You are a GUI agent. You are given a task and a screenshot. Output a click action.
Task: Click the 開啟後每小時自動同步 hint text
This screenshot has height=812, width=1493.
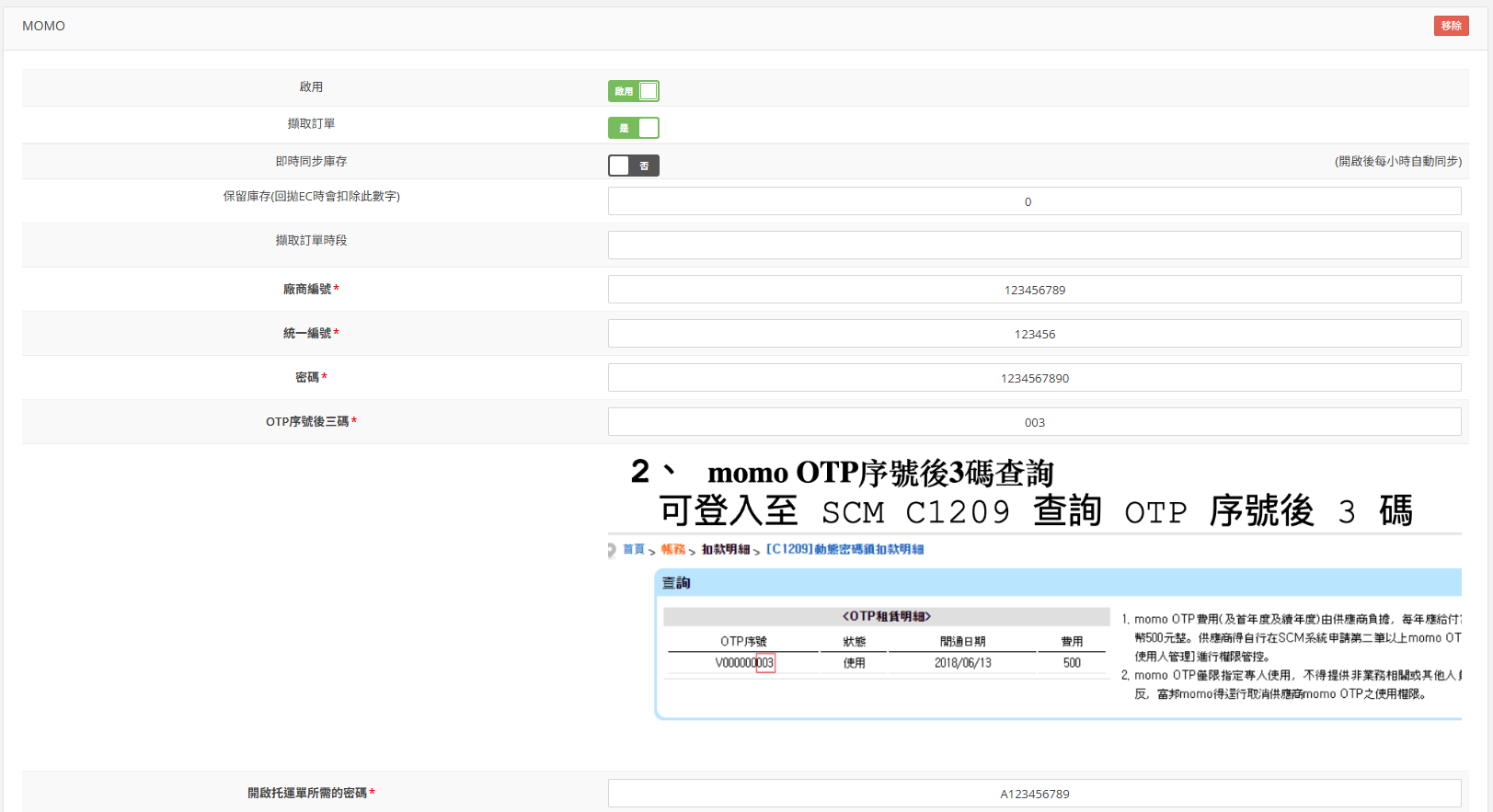(x=1397, y=161)
